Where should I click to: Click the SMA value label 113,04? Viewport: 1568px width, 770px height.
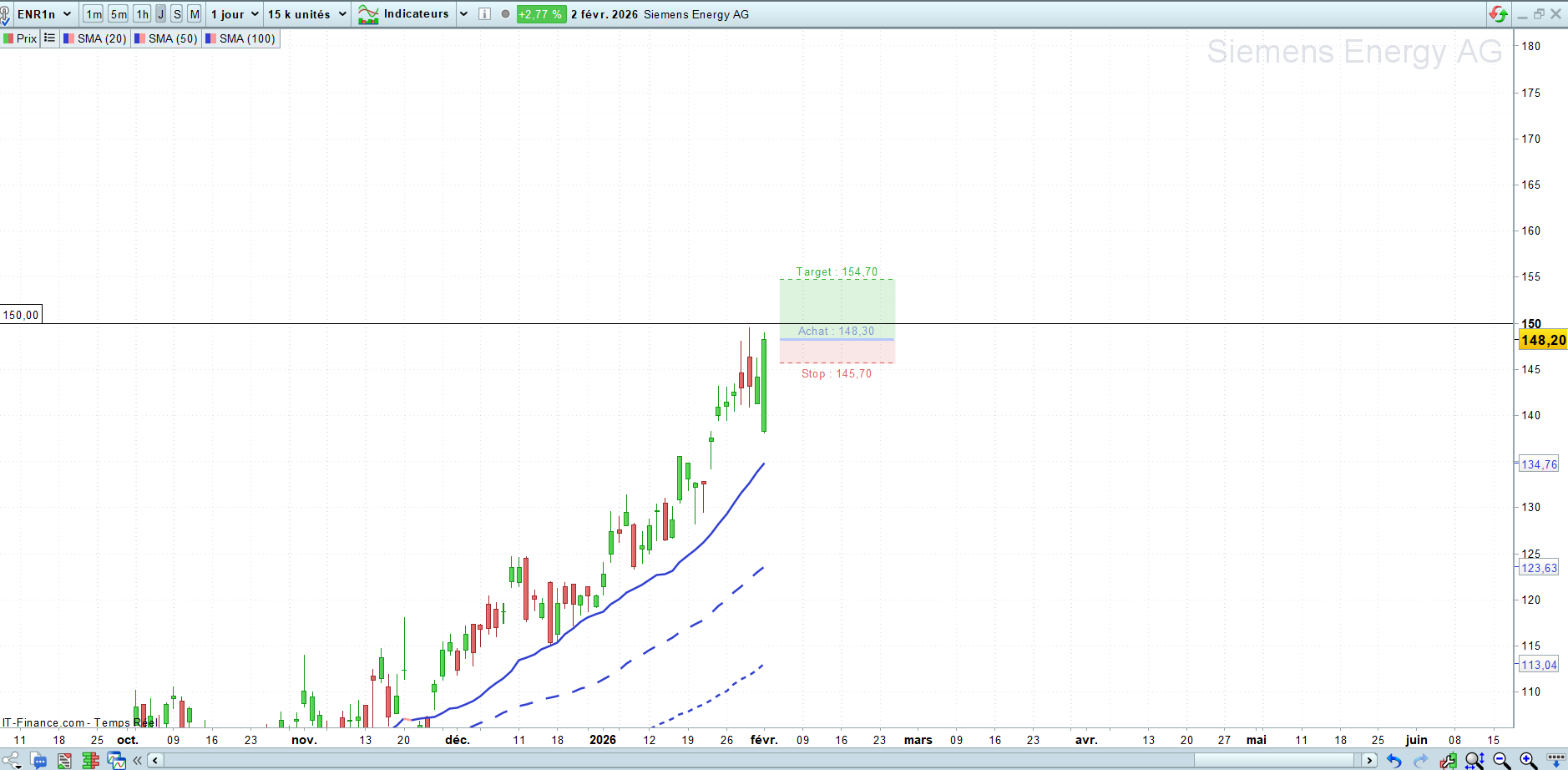[1538, 665]
